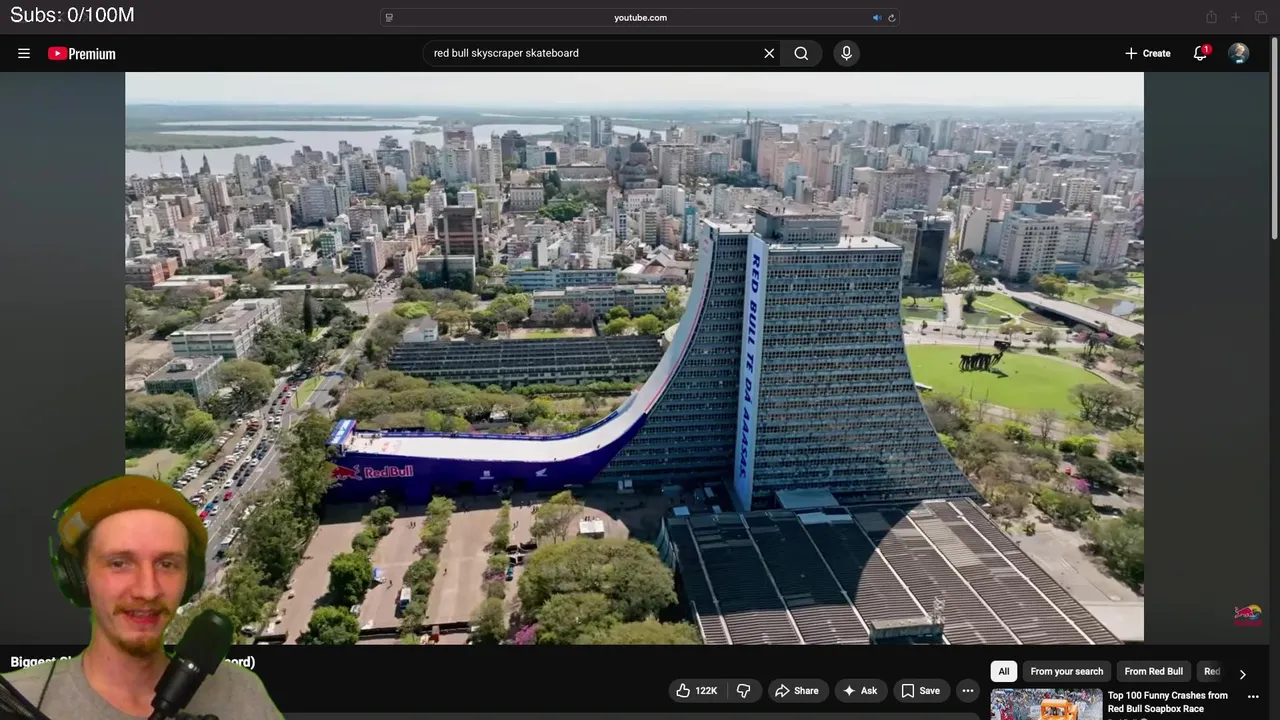Mute the tab via speaker icon in address bar
This screenshot has width=1280, height=720.
877,17
